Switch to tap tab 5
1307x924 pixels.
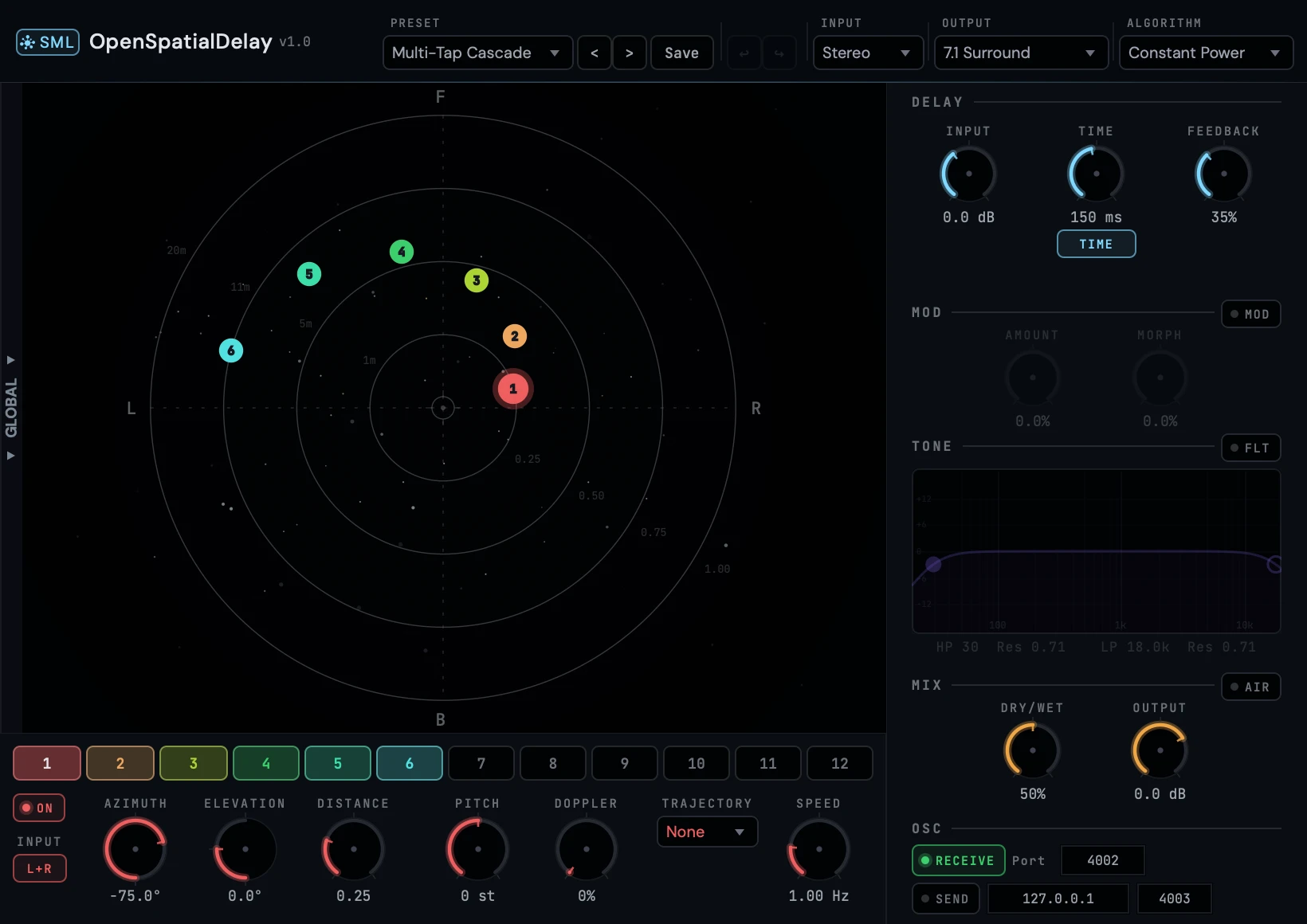click(x=338, y=763)
